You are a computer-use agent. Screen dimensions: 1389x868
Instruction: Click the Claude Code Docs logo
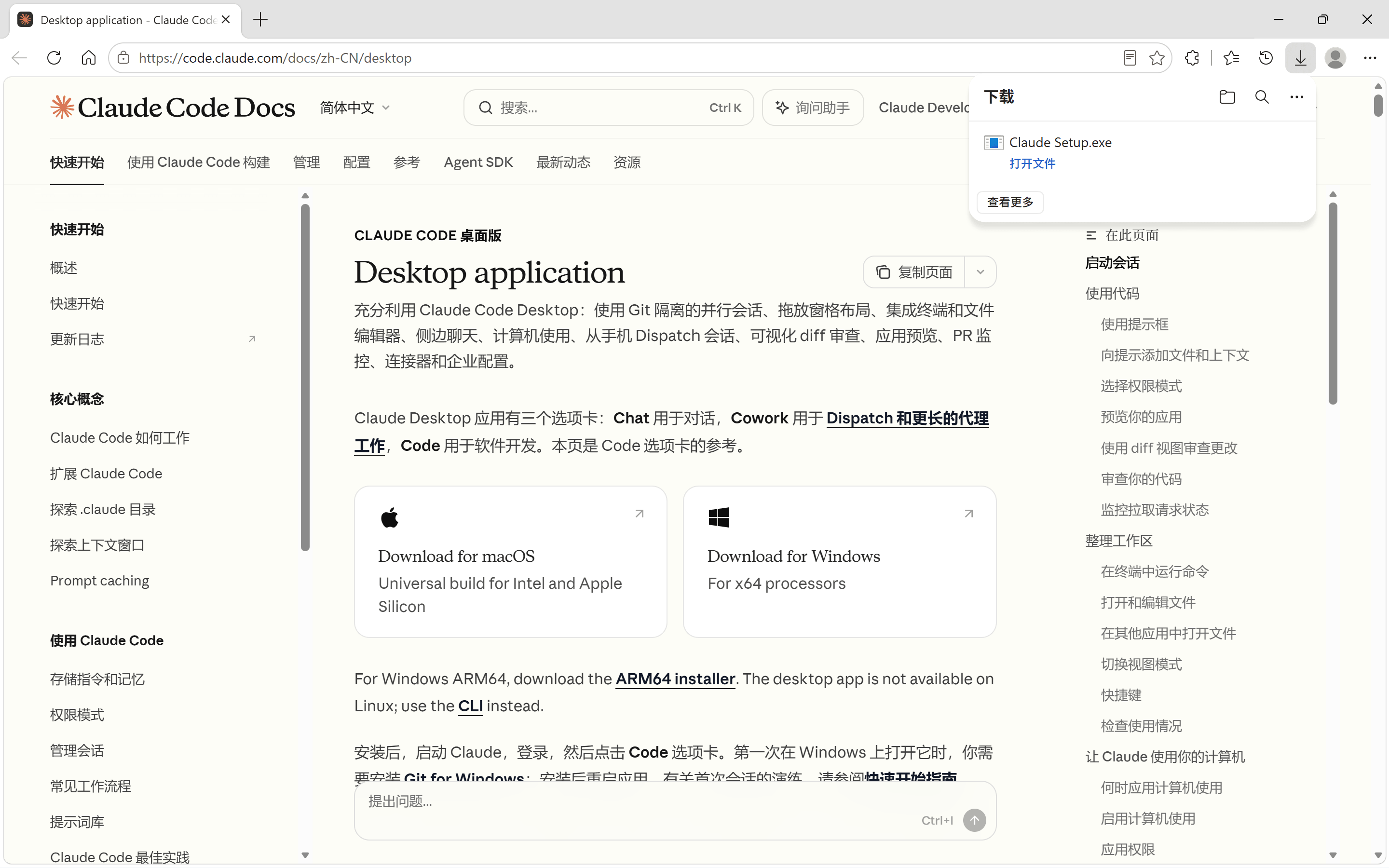(173, 108)
